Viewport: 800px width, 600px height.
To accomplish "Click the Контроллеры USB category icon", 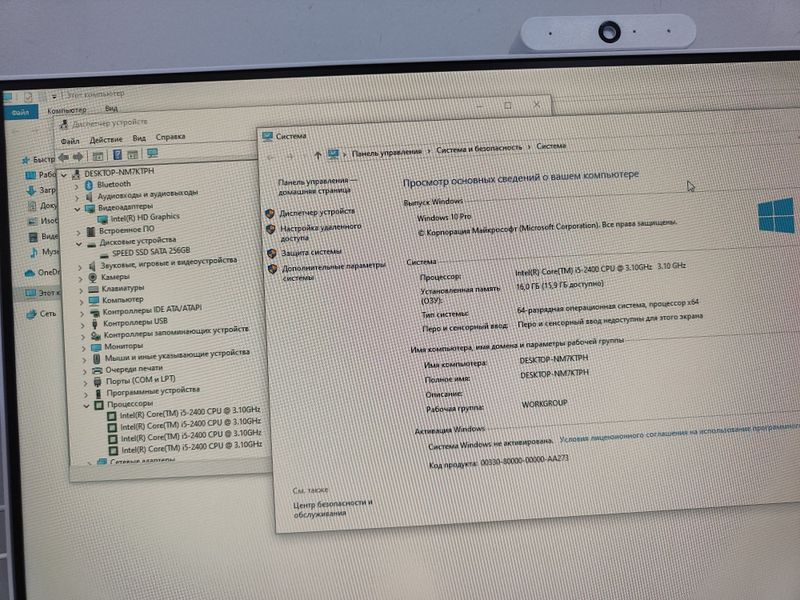I will 95,323.
